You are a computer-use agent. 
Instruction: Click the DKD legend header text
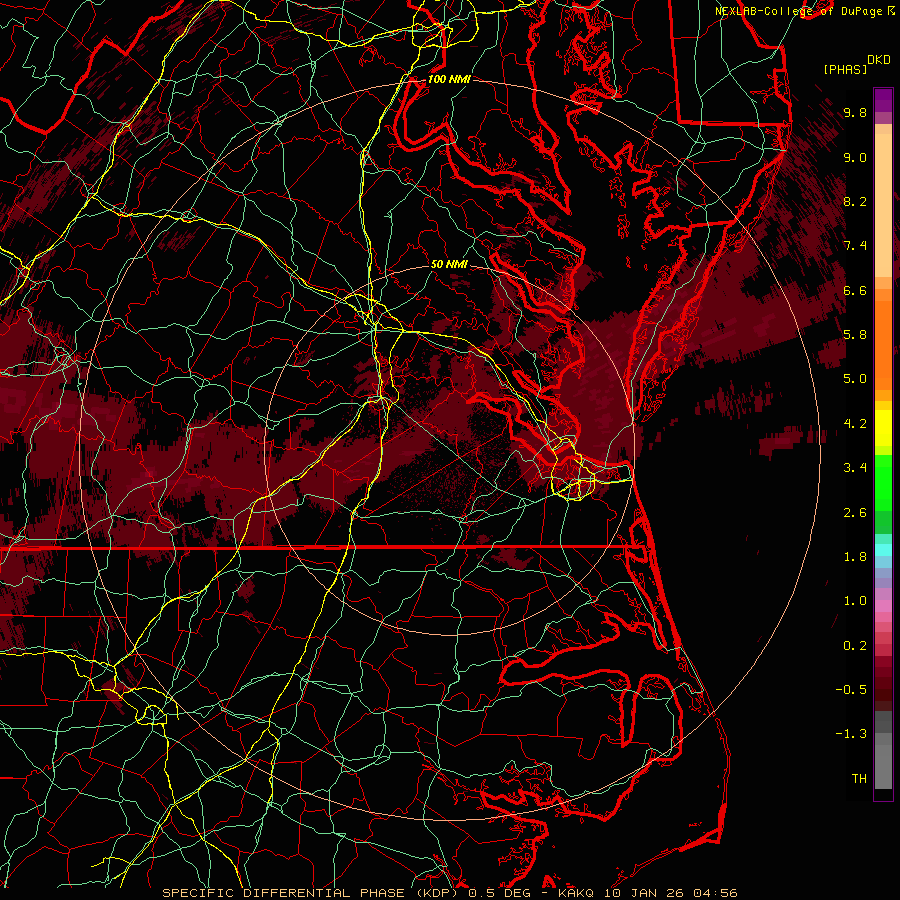879,60
